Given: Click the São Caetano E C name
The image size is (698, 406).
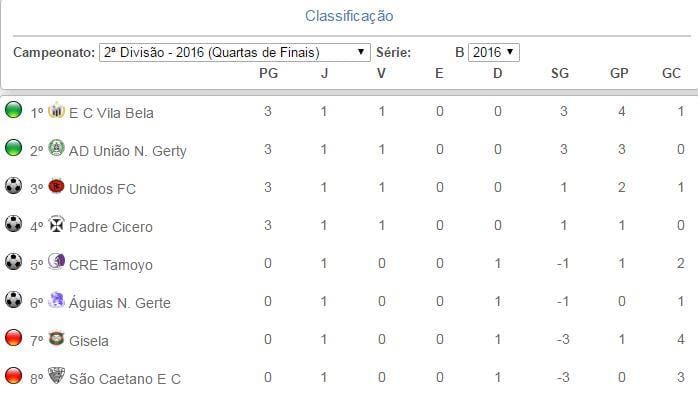Looking at the screenshot, I should click(x=125, y=379).
